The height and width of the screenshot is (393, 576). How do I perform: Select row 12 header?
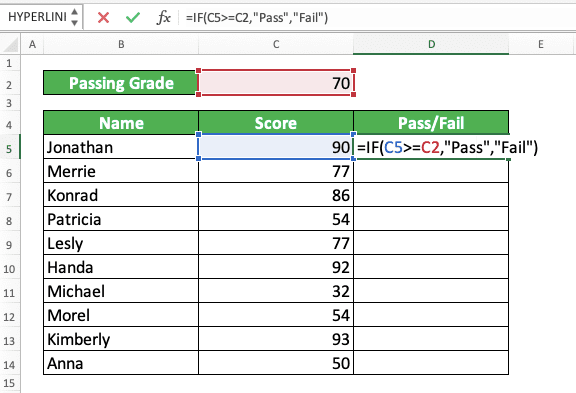coord(10,316)
